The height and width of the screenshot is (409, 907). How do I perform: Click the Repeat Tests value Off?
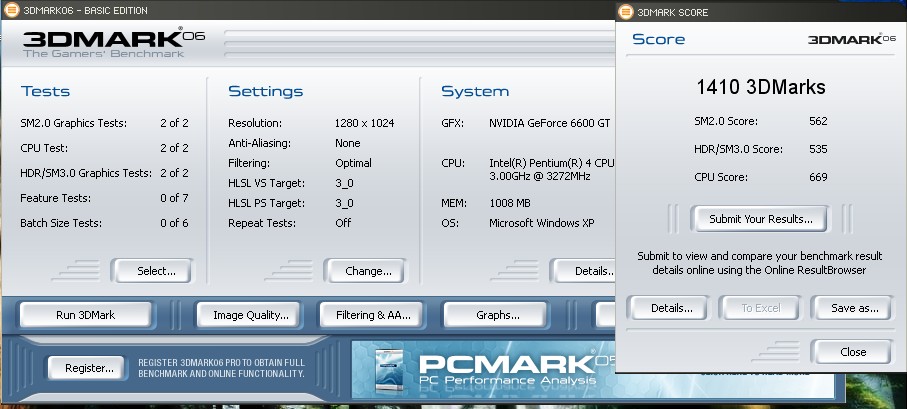[343, 223]
